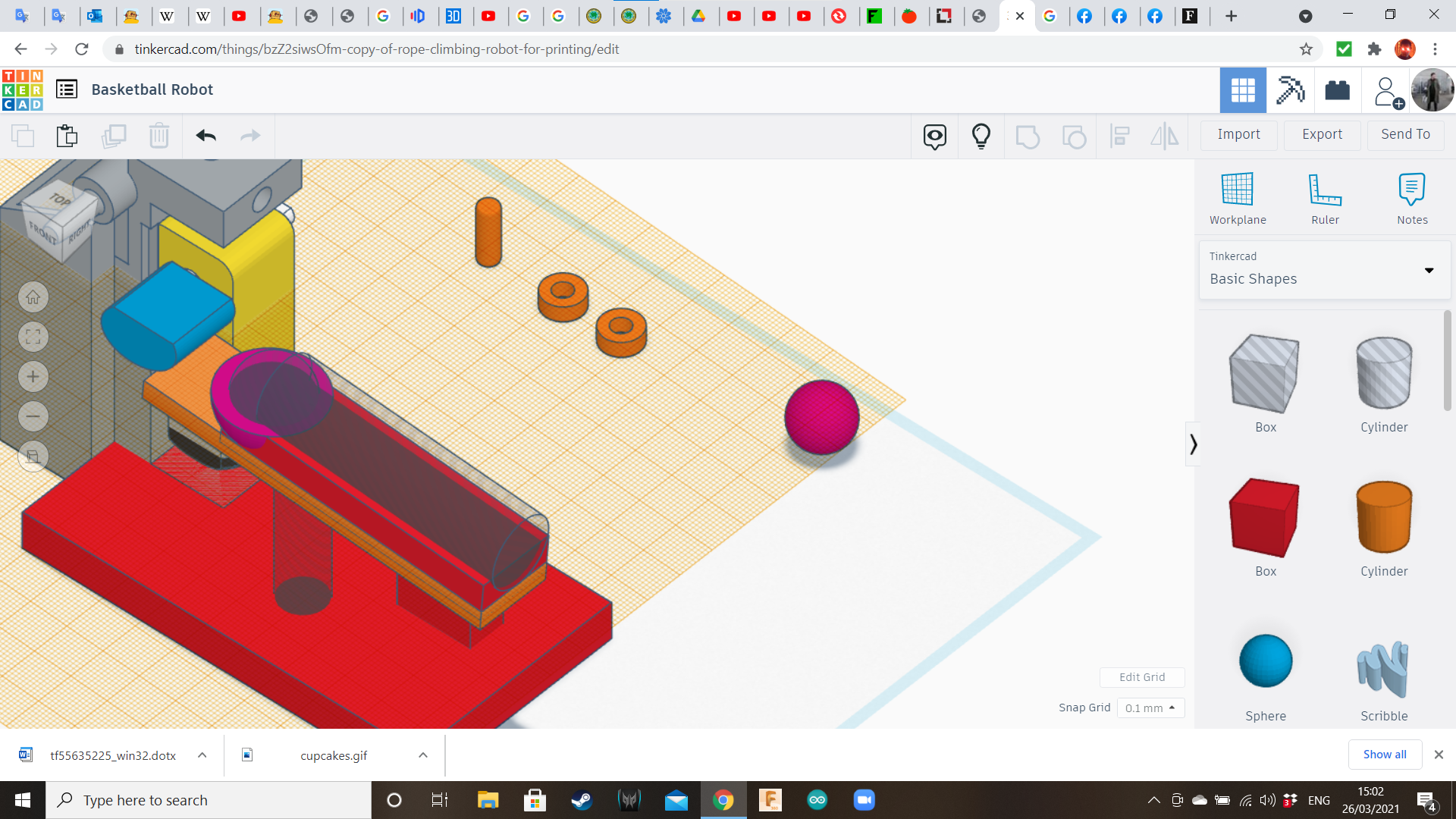Collapse the shapes panel with chevron
This screenshot has height=819, width=1456.
(x=1193, y=444)
